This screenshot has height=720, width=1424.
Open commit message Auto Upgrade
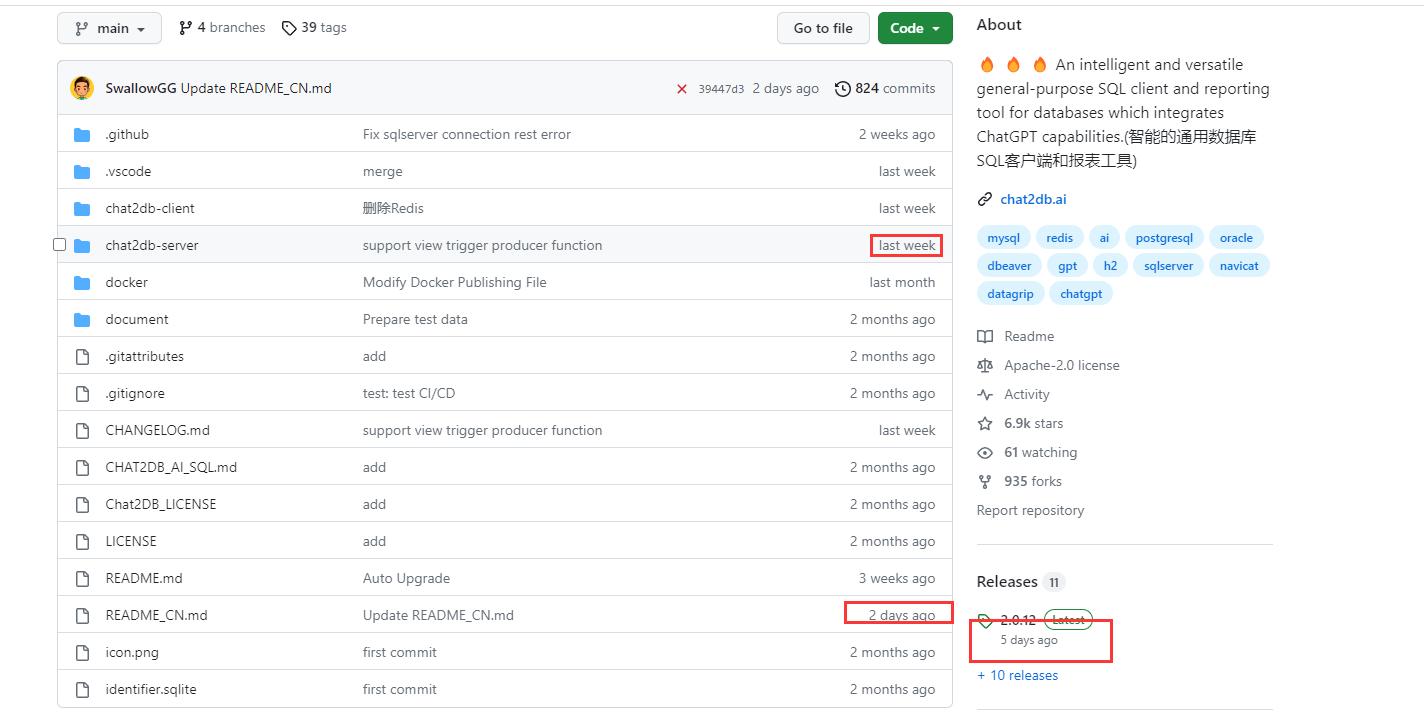tap(406, 578)
